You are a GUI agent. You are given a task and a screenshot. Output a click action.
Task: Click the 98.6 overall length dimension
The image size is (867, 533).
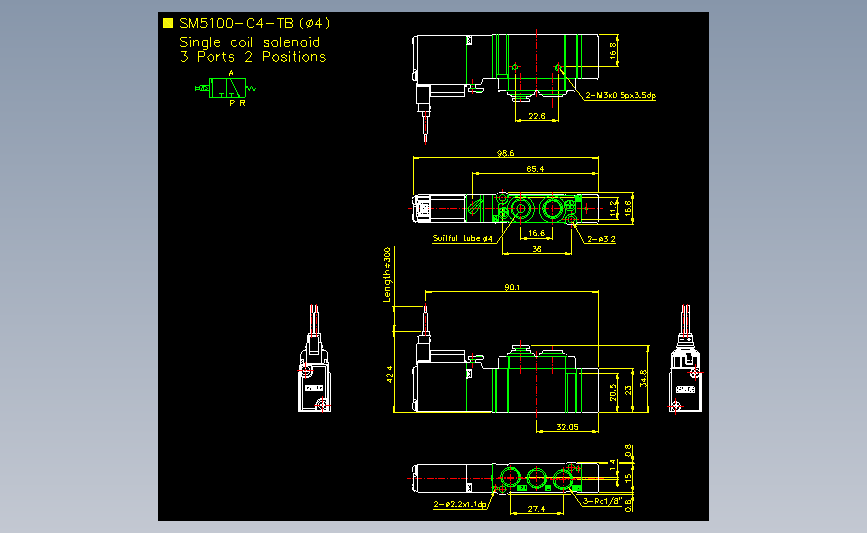click(x=505, y=153)
